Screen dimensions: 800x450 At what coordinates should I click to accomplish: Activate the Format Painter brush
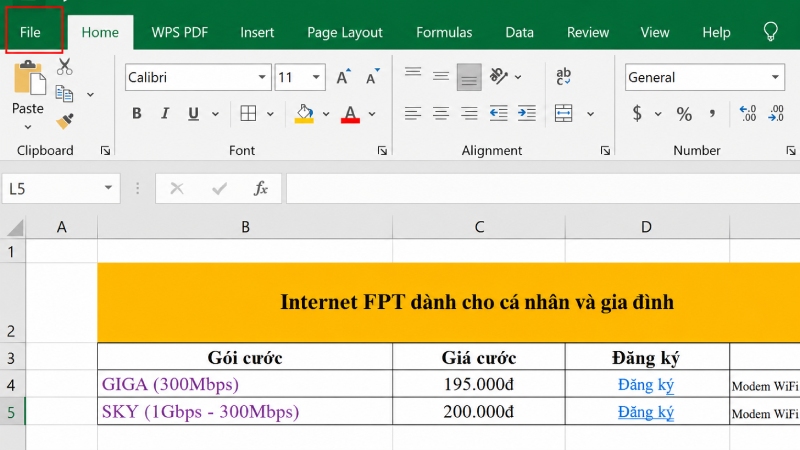(x=65, y=121)
